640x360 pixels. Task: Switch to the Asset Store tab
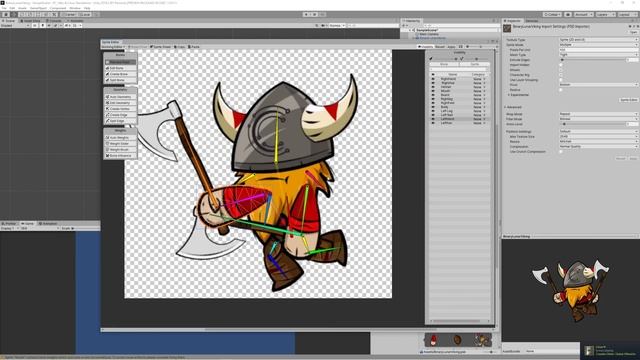[32, 20]
